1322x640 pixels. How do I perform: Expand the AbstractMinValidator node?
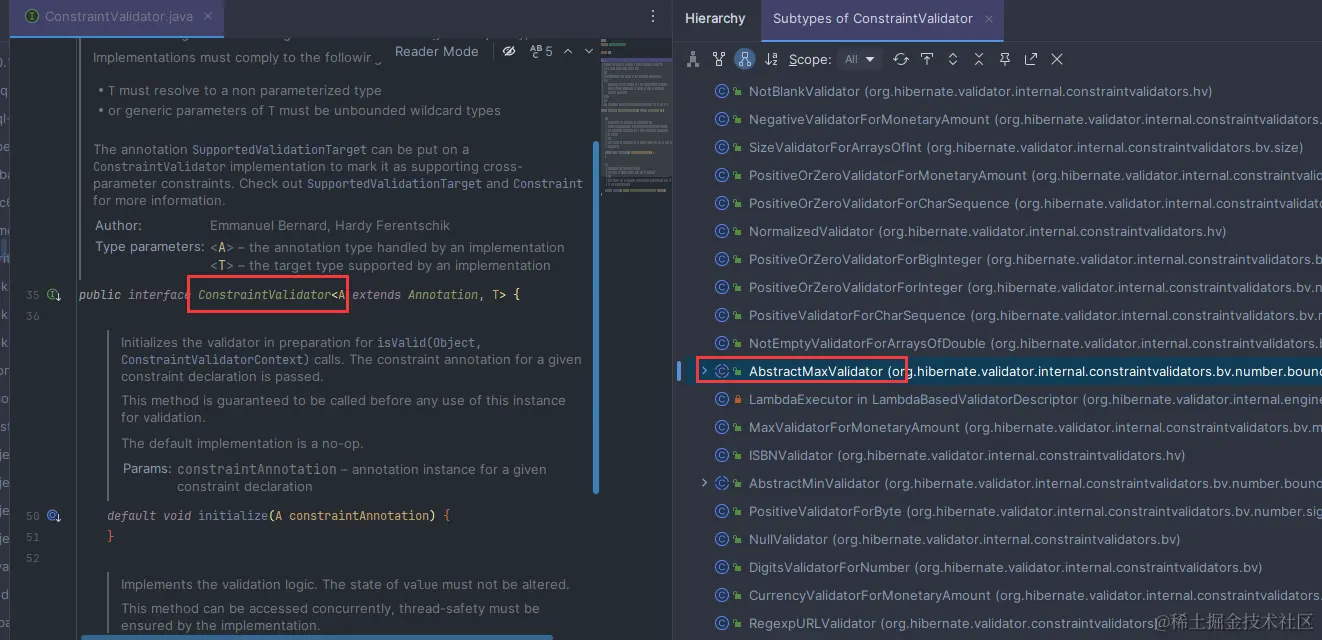[704, 483]
